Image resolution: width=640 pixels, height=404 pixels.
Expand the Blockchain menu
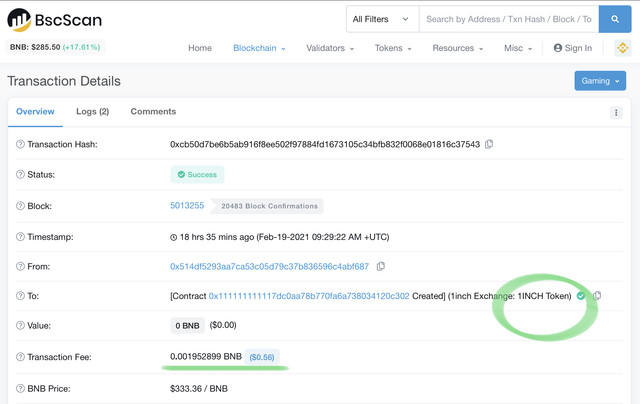click(259, 48)
